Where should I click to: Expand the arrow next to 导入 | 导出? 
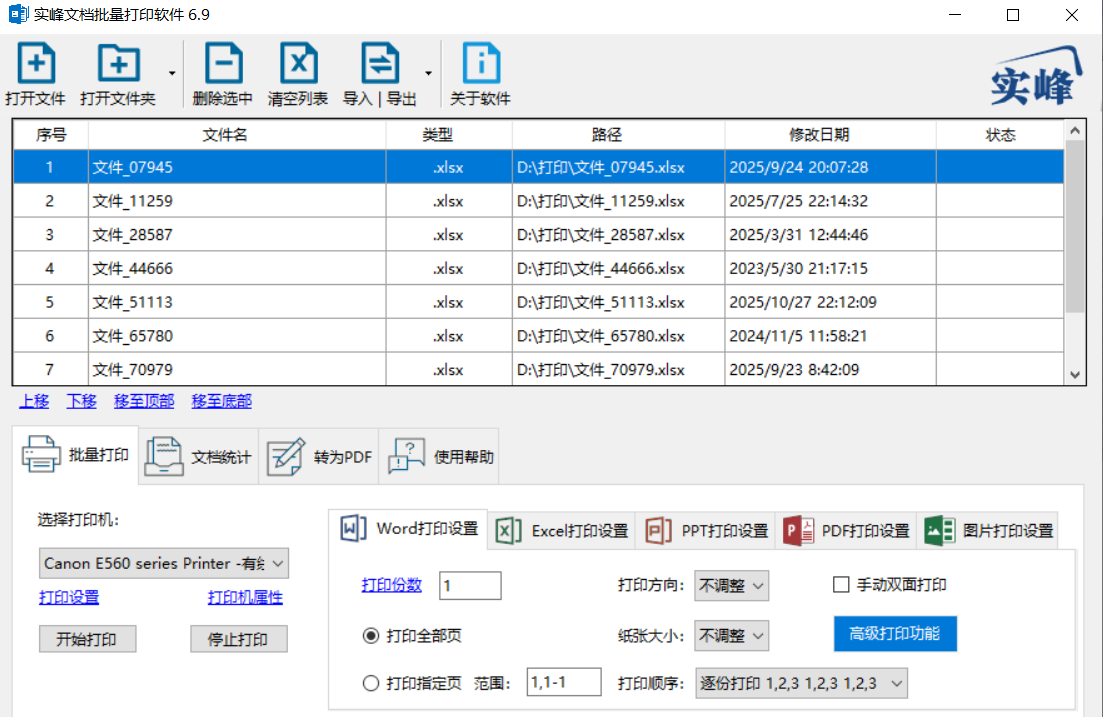coord(428,73)
